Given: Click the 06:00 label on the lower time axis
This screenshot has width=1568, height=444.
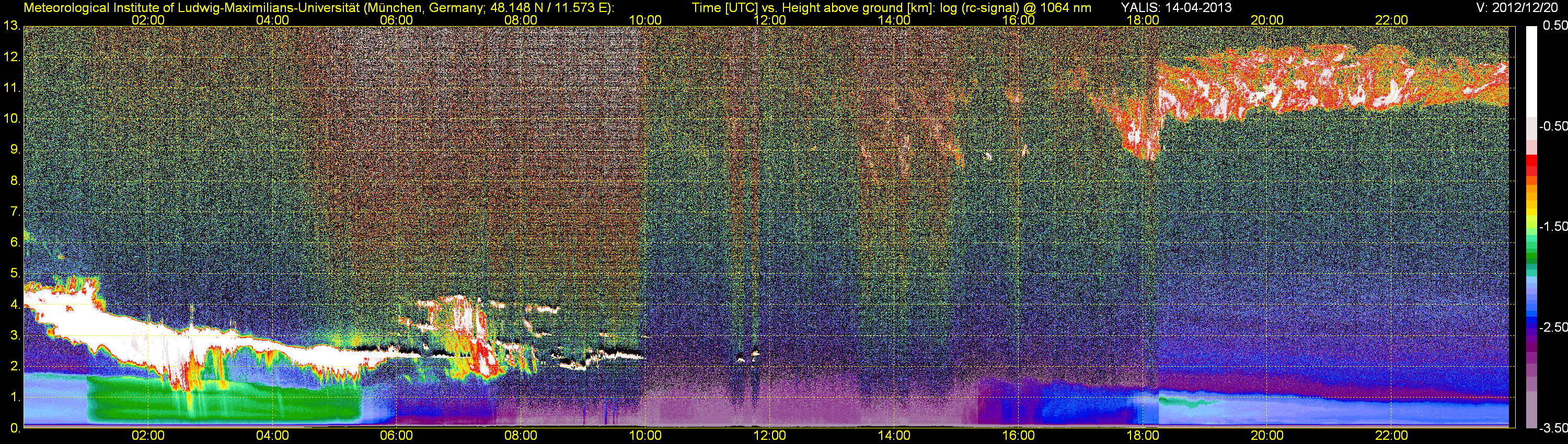Looking at the screenshot, I should point(396,436).
